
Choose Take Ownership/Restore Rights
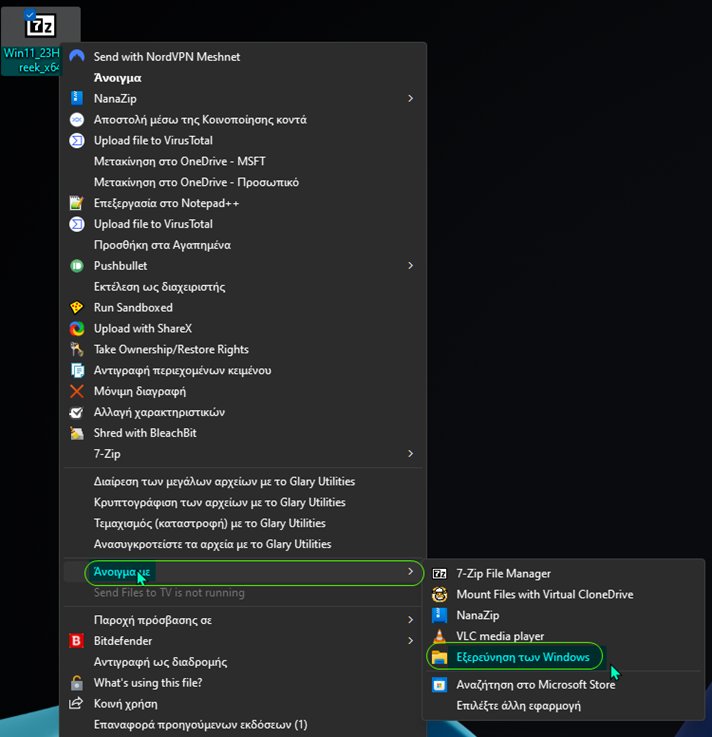click(x=171, y=349)
